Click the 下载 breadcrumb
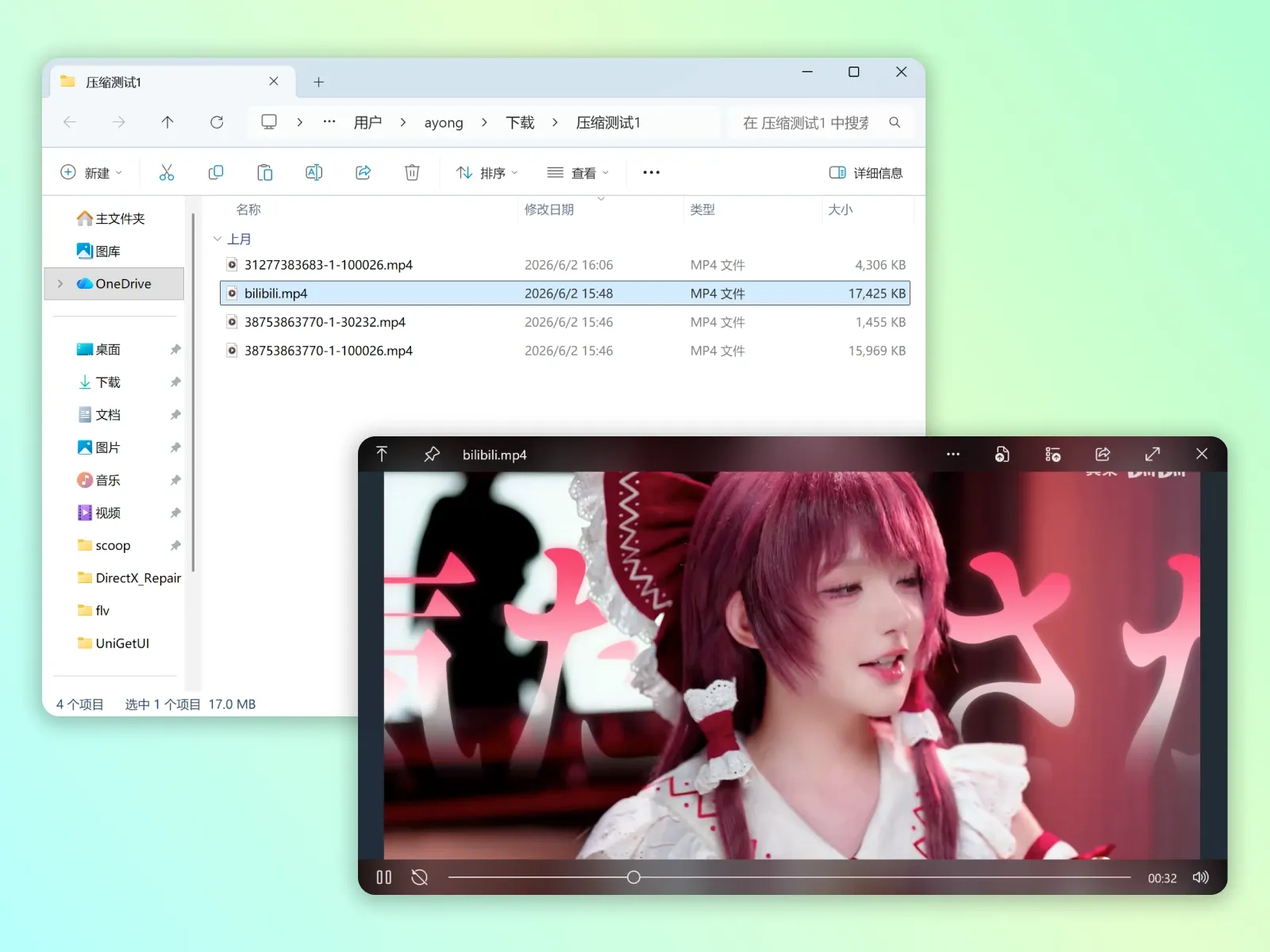Viewport: 1270px width, 952px height. 520,122
